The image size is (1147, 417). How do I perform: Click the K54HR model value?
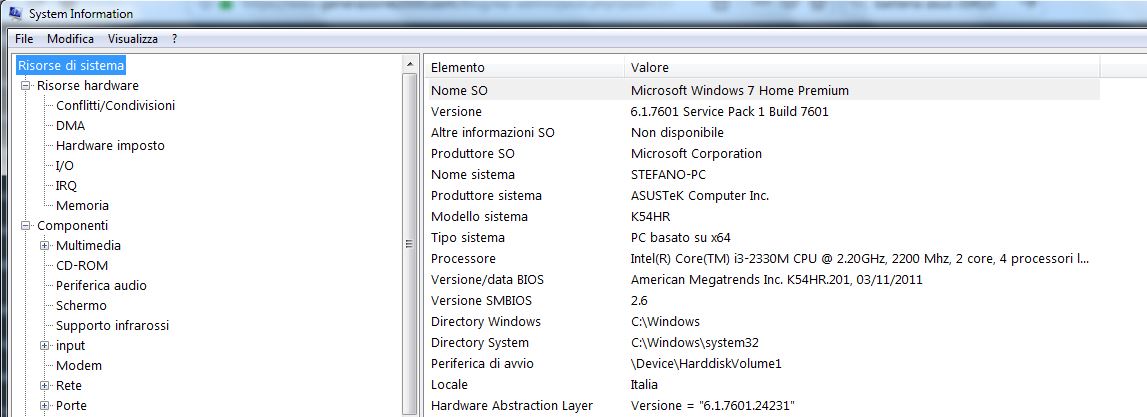650,217
